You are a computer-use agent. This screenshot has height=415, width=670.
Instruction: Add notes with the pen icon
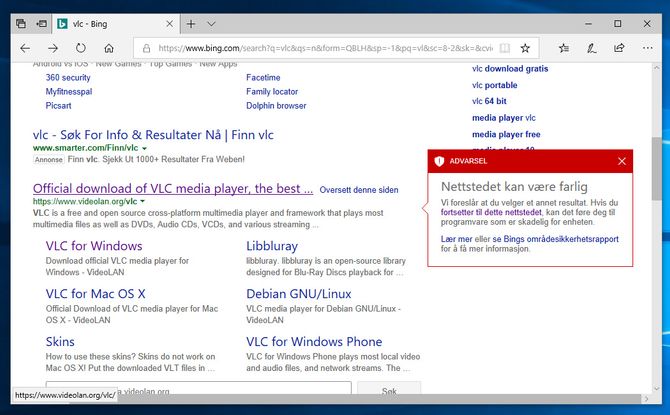pos(591,48)
